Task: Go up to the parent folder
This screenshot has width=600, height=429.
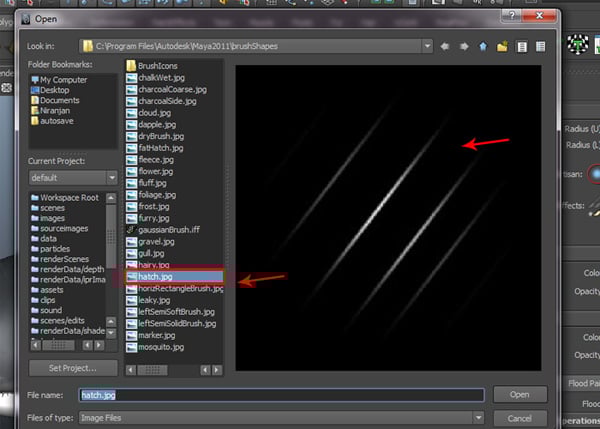Action: [x=483, y=46]
